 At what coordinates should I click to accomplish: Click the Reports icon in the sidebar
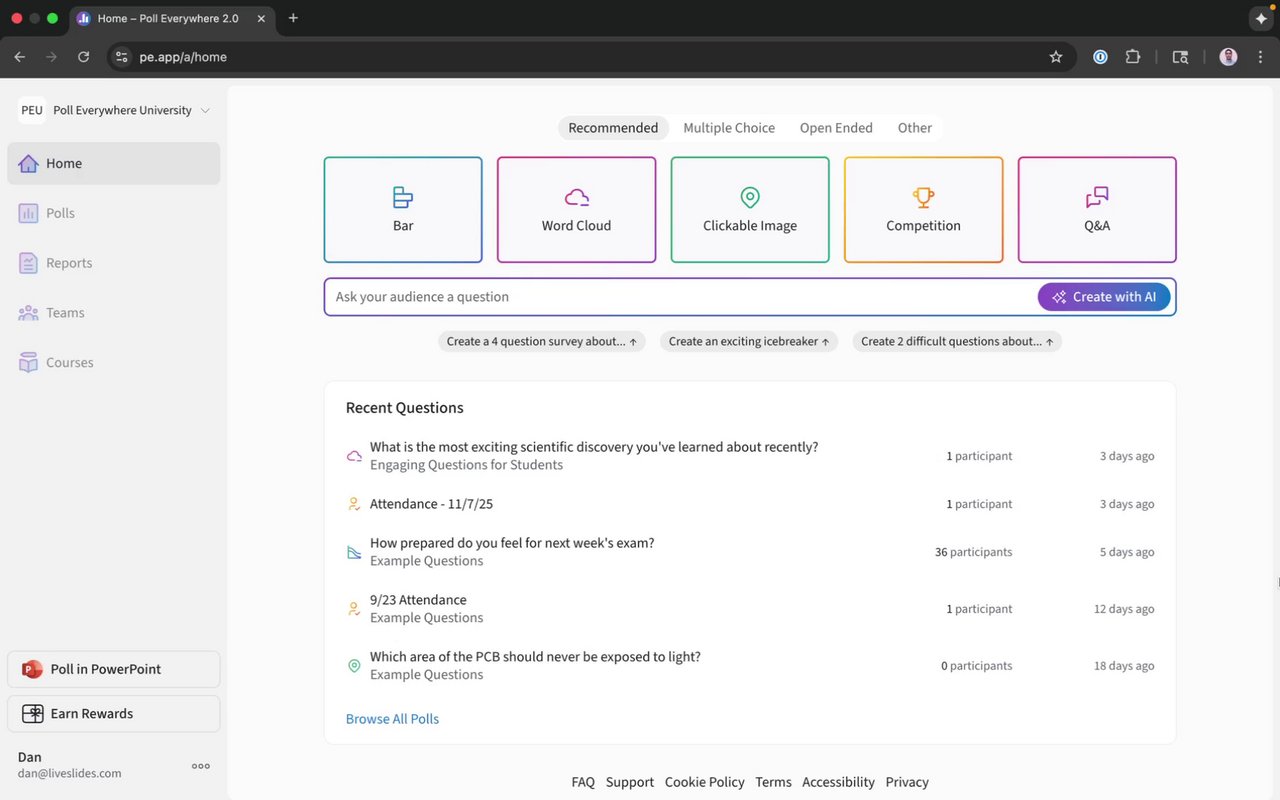pos(28,263)
